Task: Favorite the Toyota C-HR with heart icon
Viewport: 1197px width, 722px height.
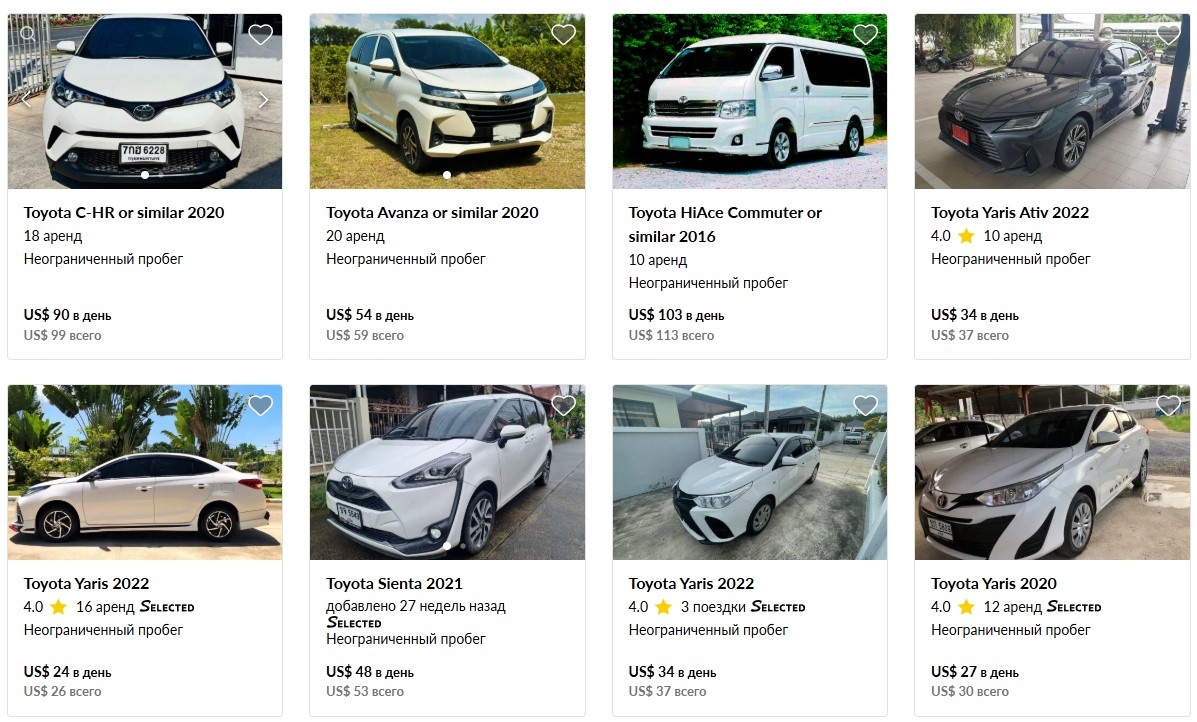Action: tap(260, 34)
